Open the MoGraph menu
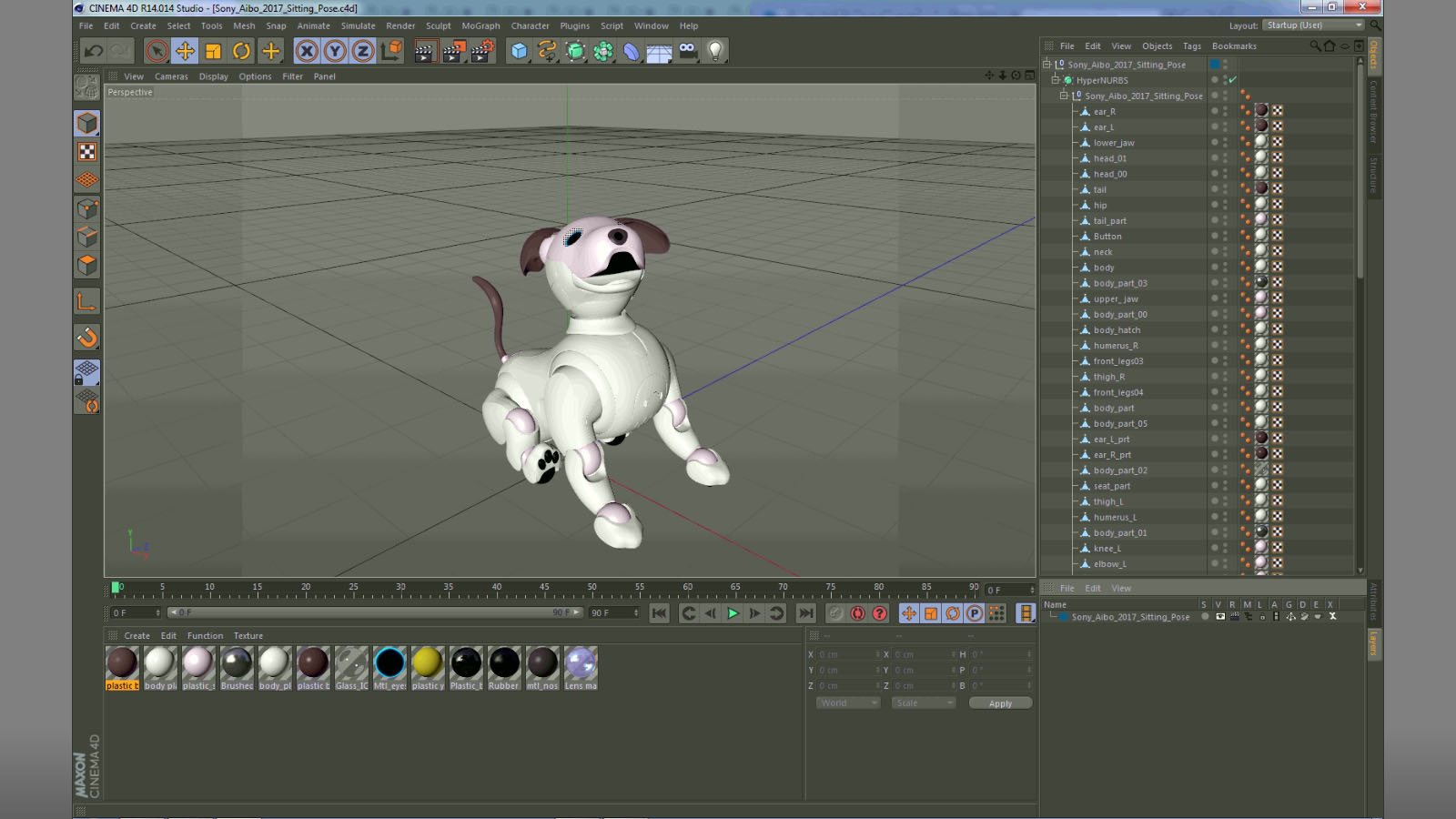Viewport: 1456px width, 819px height. point(480,25)
